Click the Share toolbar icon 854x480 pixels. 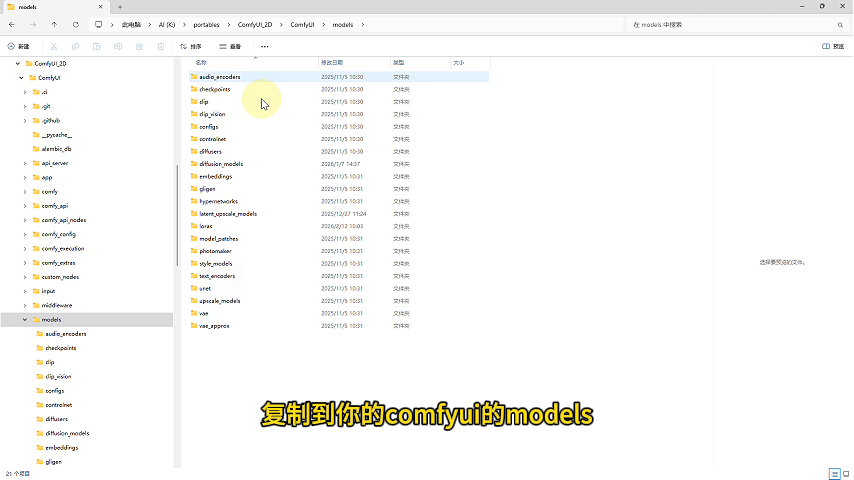click(139, 46)
